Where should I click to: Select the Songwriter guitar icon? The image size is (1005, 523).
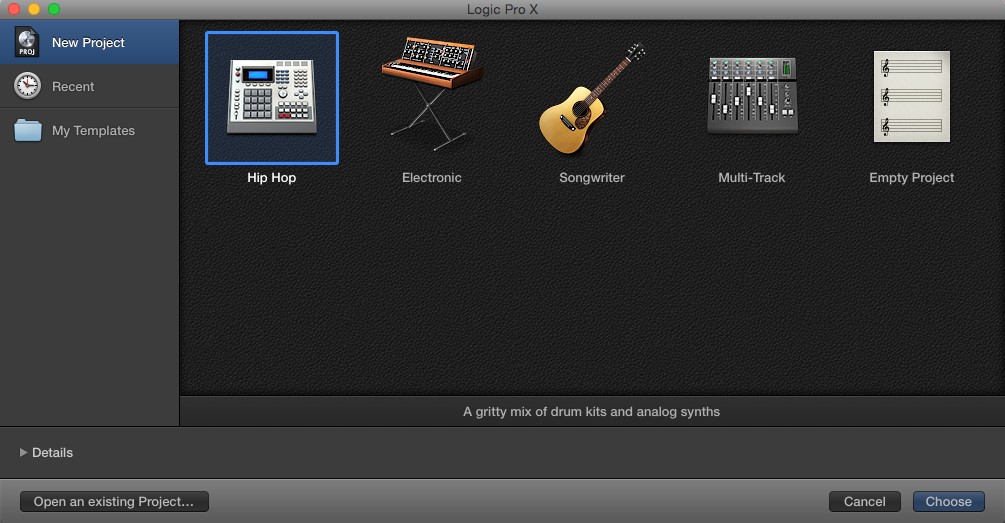[x=592, y=99]
